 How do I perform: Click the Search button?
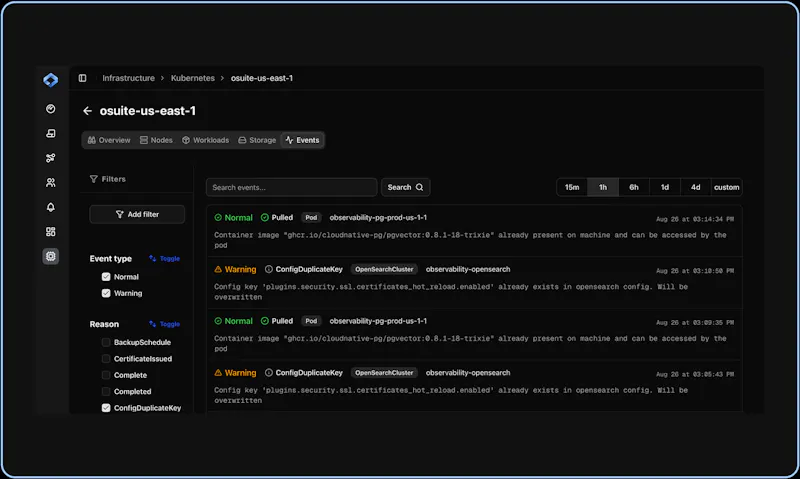pos(406,187)
